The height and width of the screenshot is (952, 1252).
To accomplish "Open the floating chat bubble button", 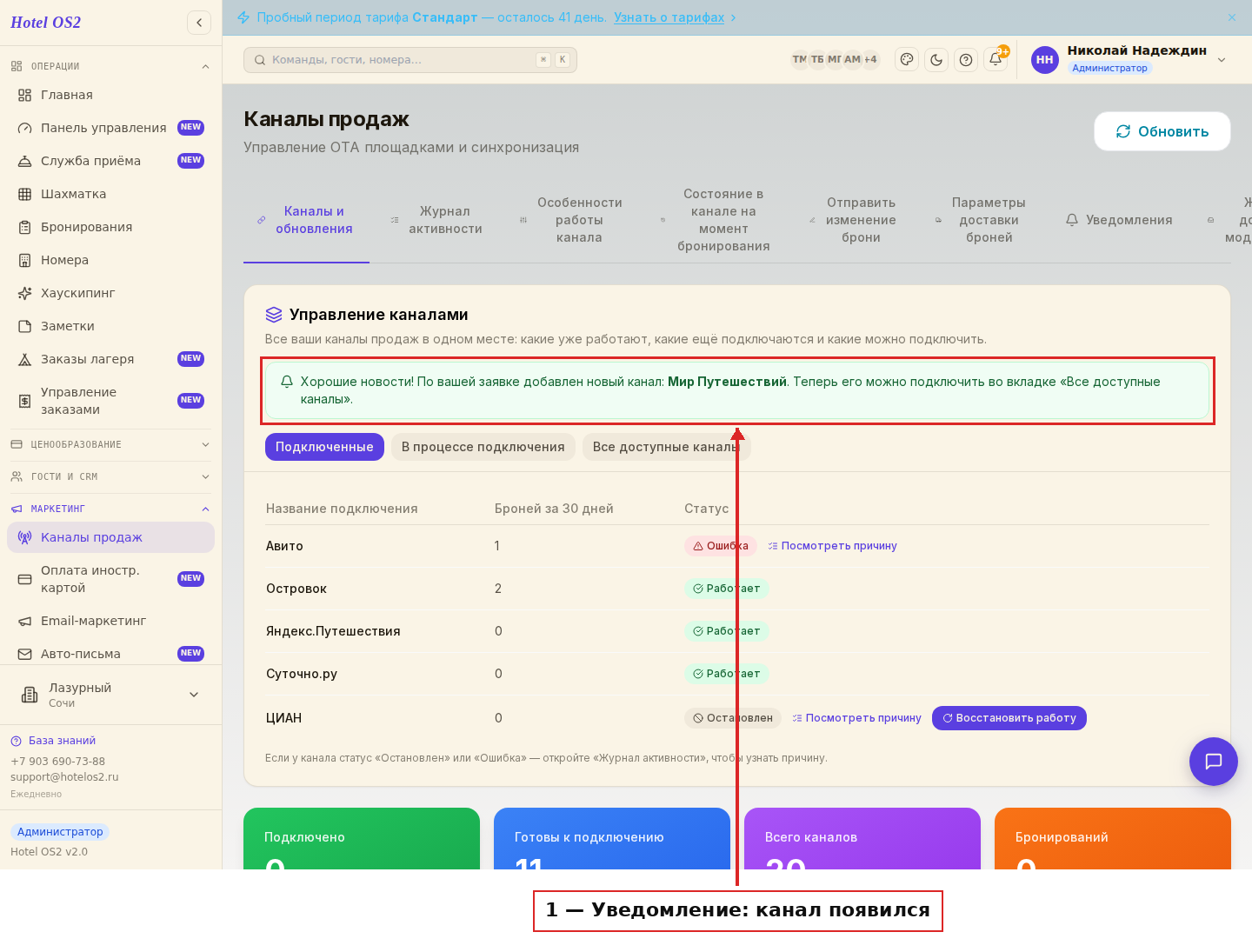I will [x=1214, y=762].
